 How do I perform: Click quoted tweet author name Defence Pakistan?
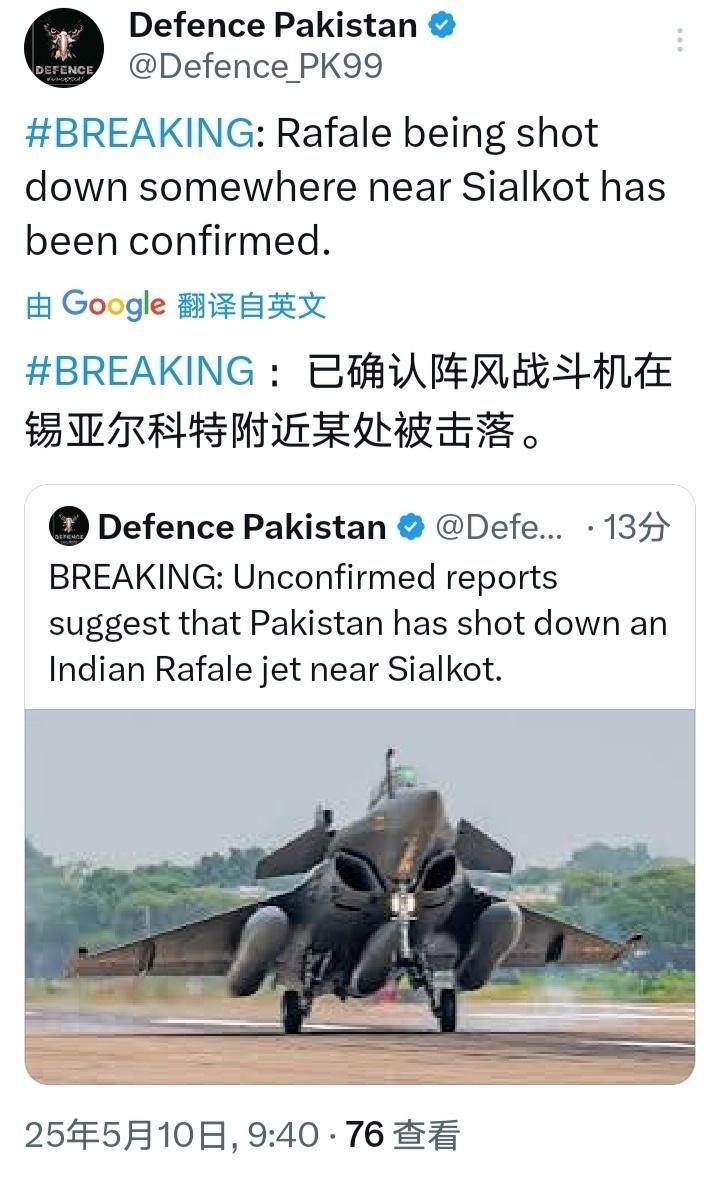click(242, 527)
